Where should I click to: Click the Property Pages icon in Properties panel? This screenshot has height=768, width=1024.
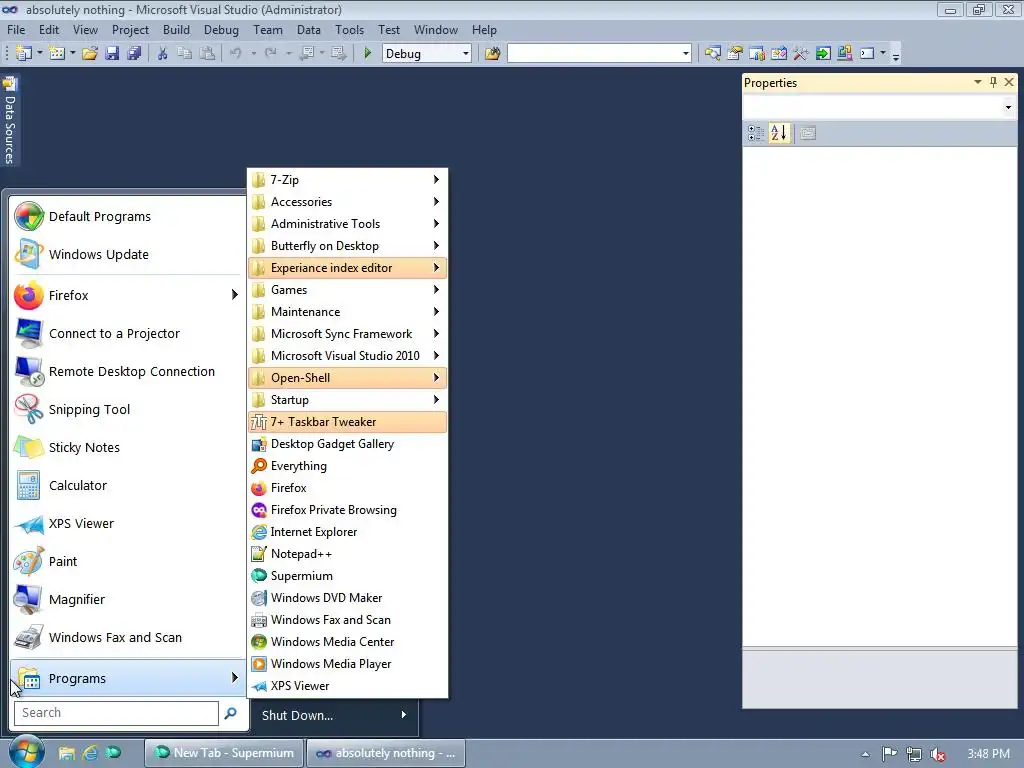pyautogui.click(x=808, y=133)
